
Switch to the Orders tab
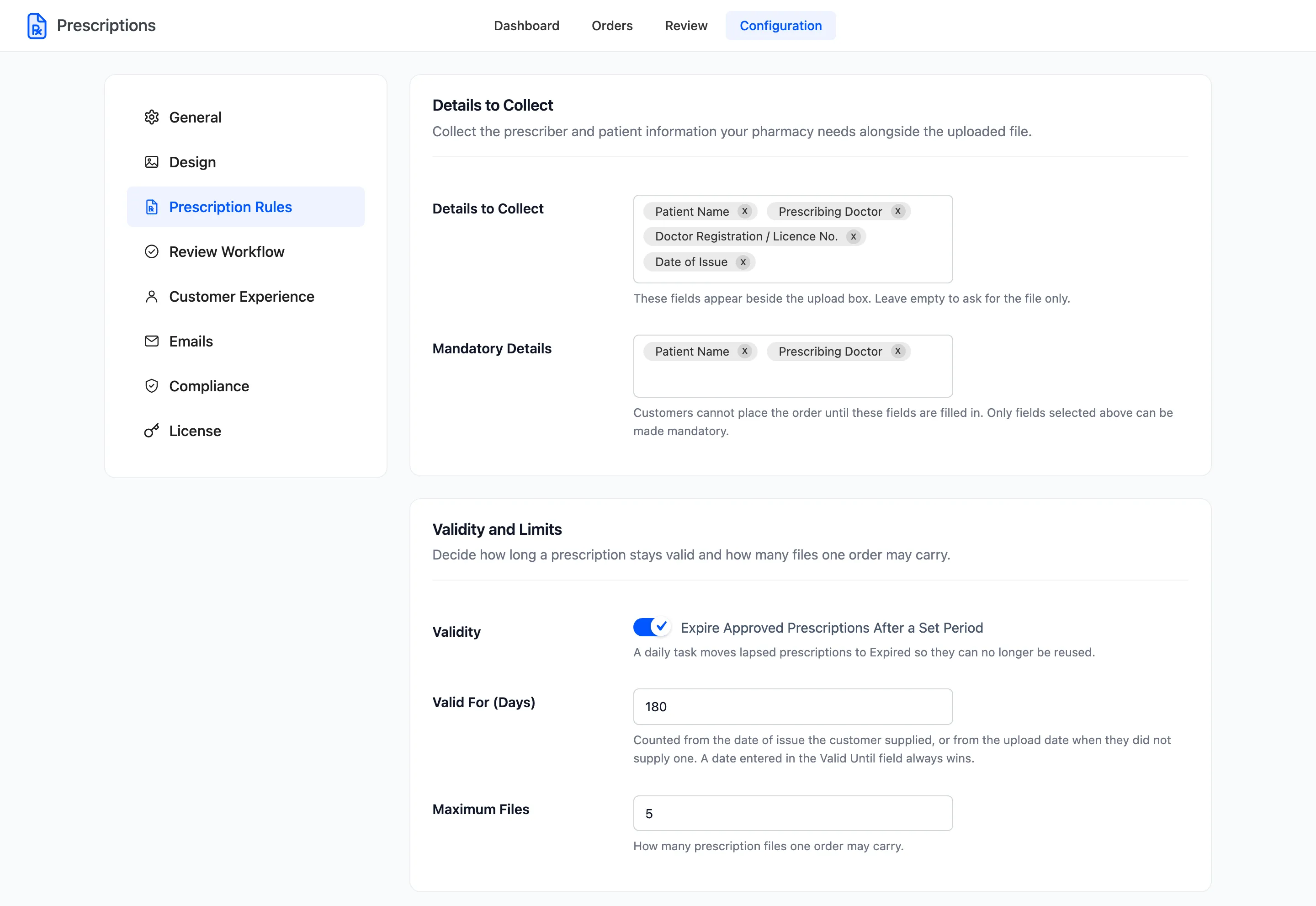[612, 26]
